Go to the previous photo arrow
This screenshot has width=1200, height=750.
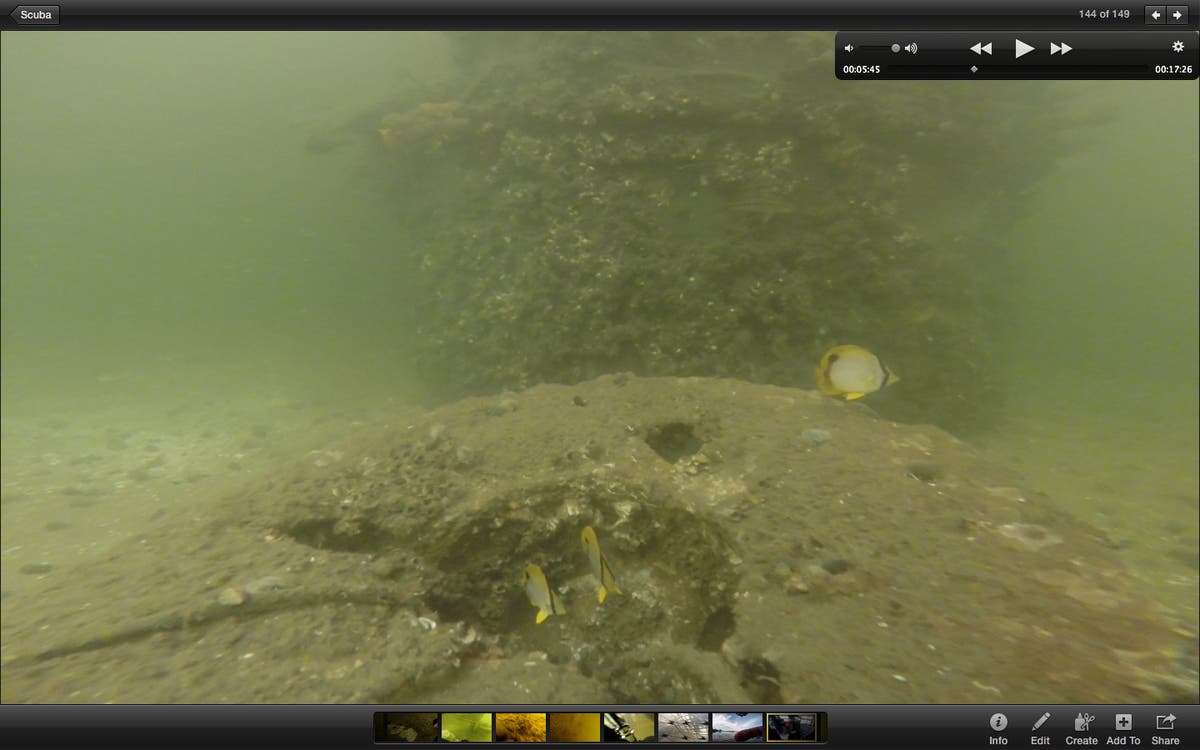[1156, 15]
